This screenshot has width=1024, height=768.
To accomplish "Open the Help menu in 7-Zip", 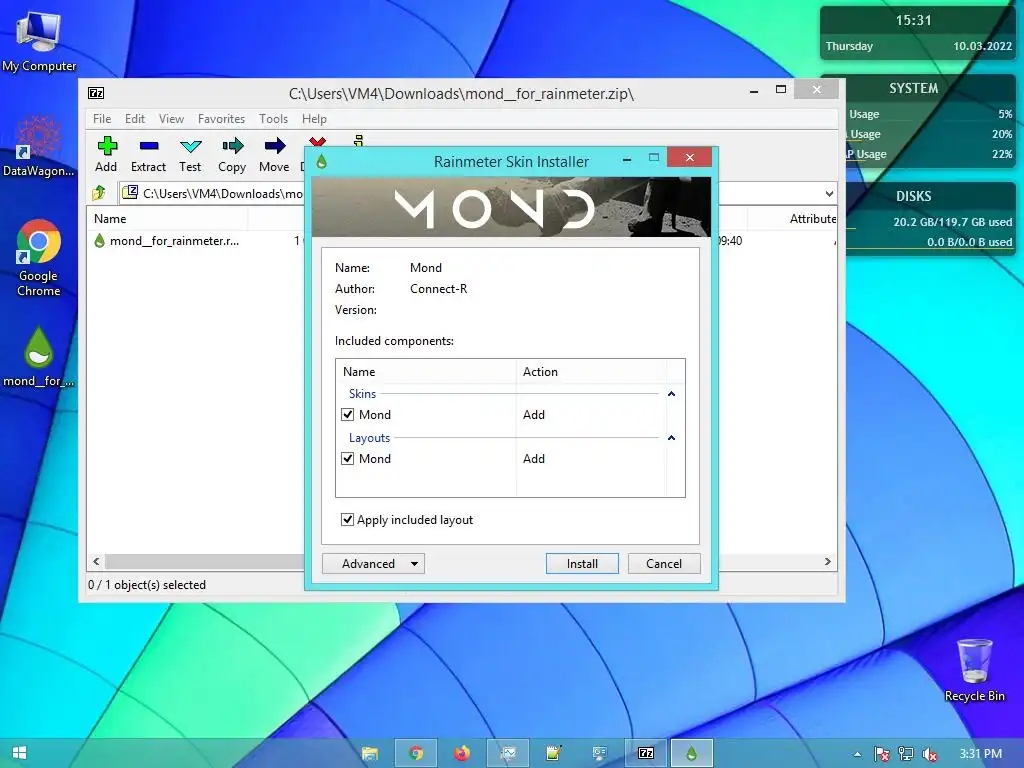I will pos(314,119).
